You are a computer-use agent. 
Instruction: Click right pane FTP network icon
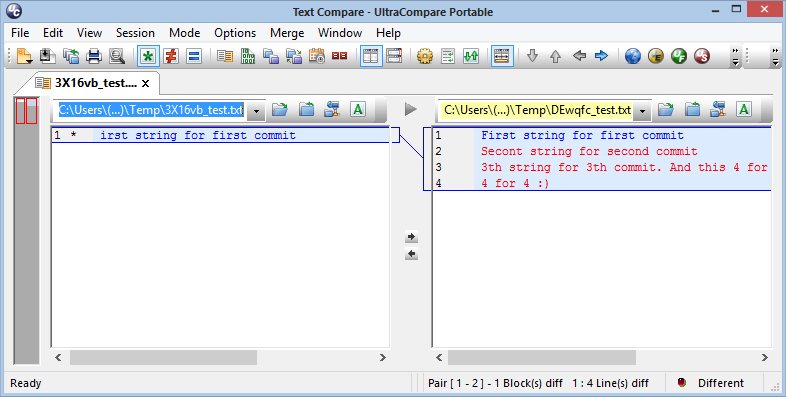click(718, 109)
